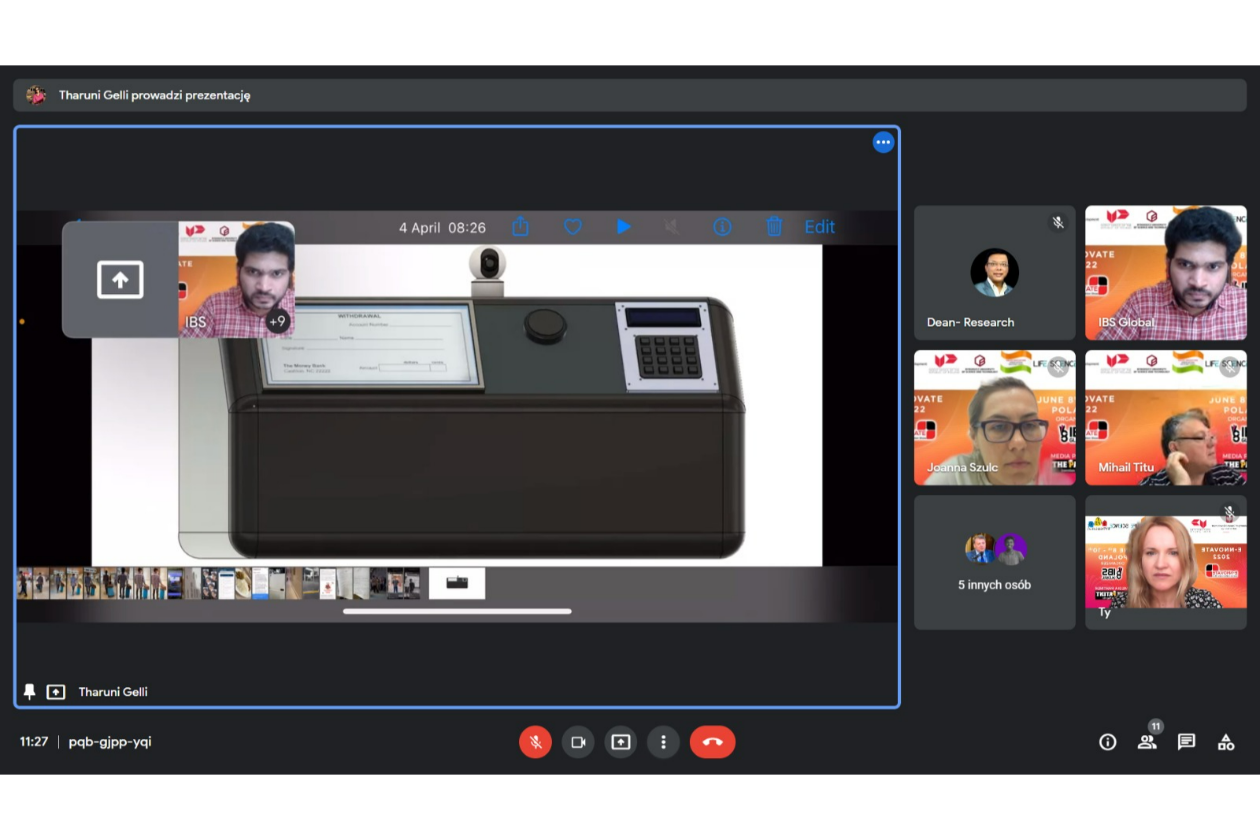The image size is (1260, 840).
Task: Click the share icon in shared photo toolbar
Action: click(x=520, y=227)
